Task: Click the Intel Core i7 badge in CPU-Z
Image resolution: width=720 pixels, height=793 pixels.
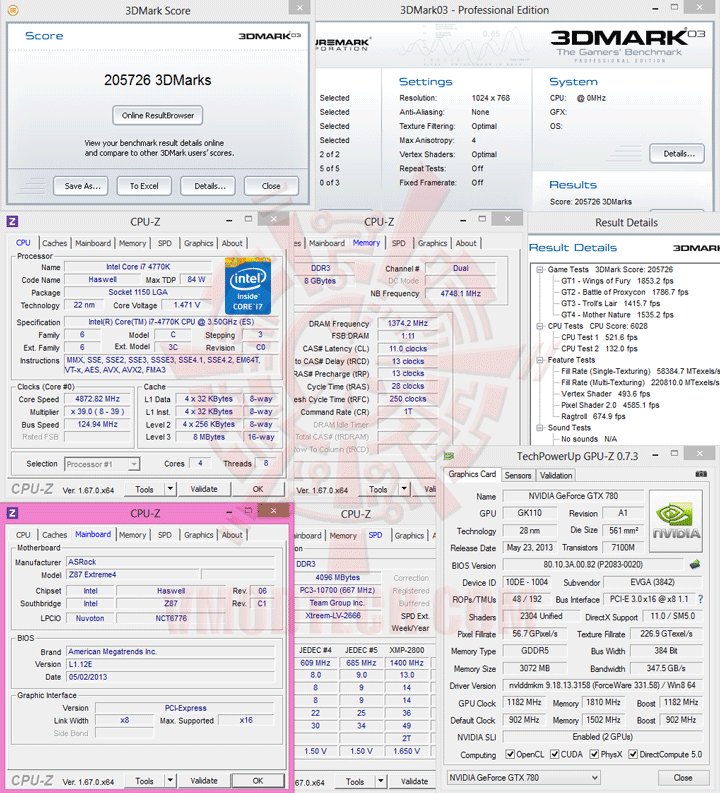Action: pos(248,286)
